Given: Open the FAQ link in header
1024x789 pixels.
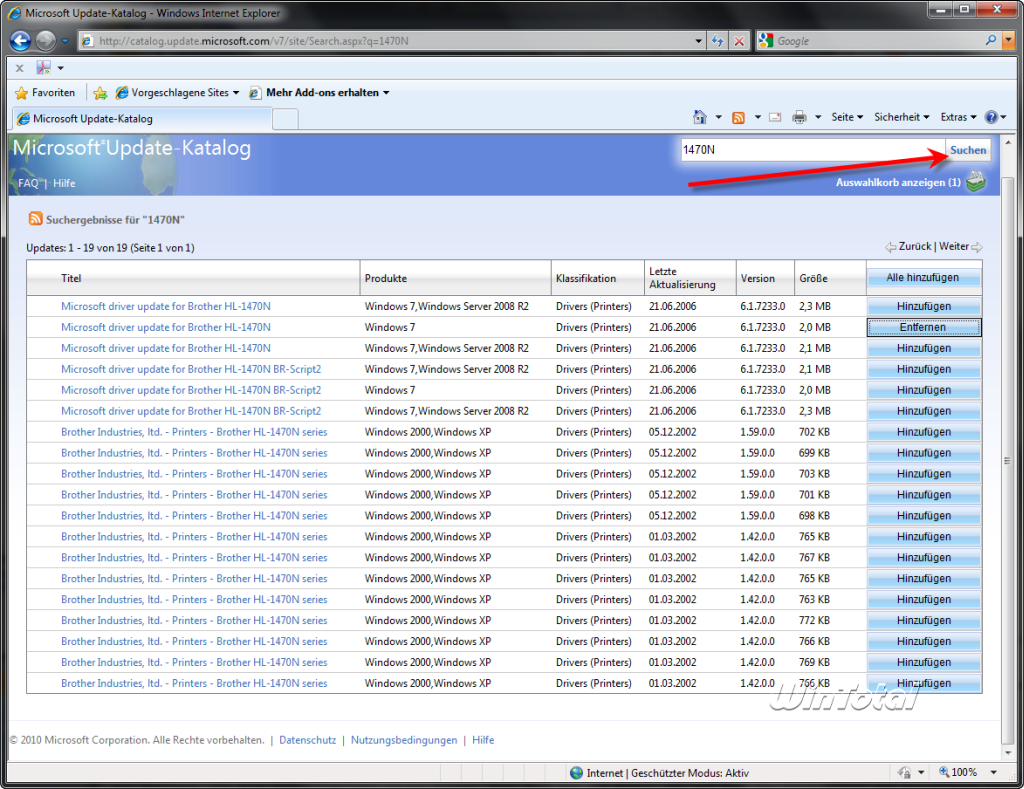Looking at the screenshot, I should tap(28, 183).
